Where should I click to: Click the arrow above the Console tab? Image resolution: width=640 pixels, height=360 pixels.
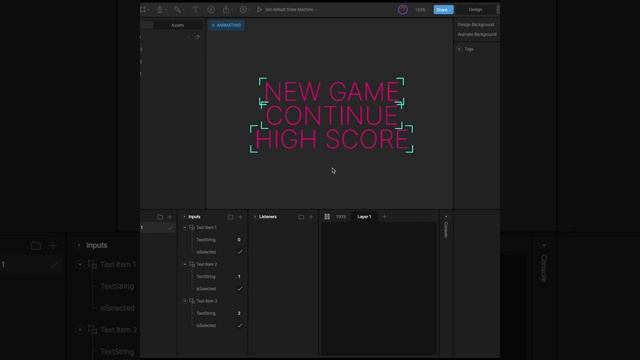pos(446,217)
